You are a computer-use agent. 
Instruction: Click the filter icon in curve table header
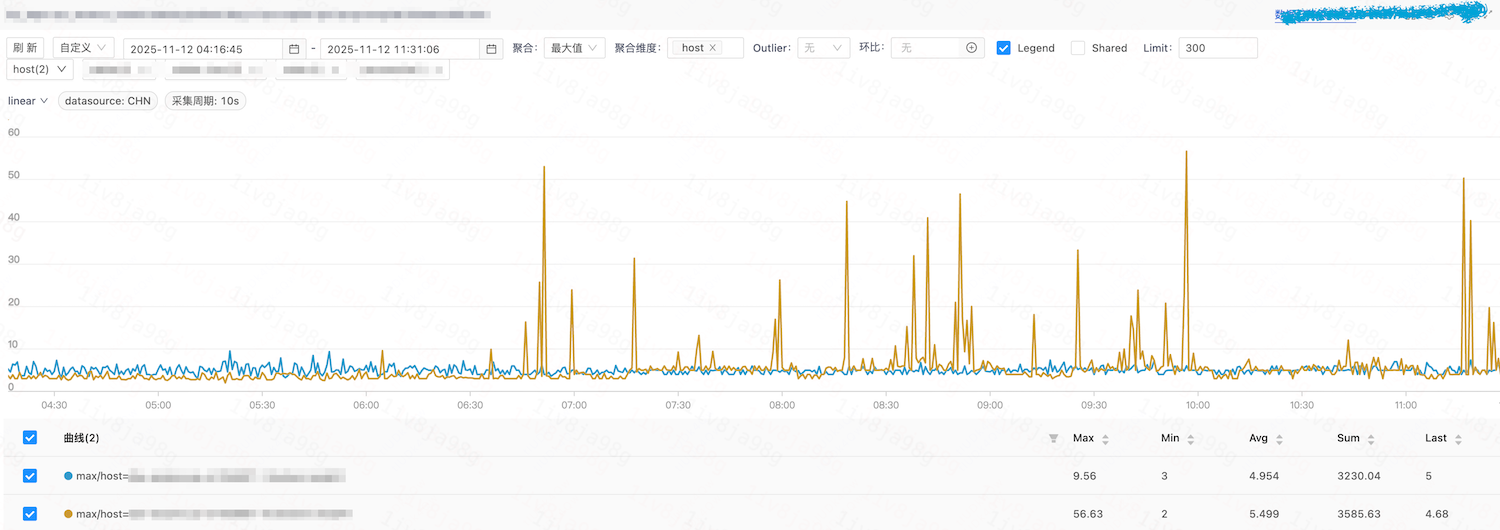(1053, 439)
